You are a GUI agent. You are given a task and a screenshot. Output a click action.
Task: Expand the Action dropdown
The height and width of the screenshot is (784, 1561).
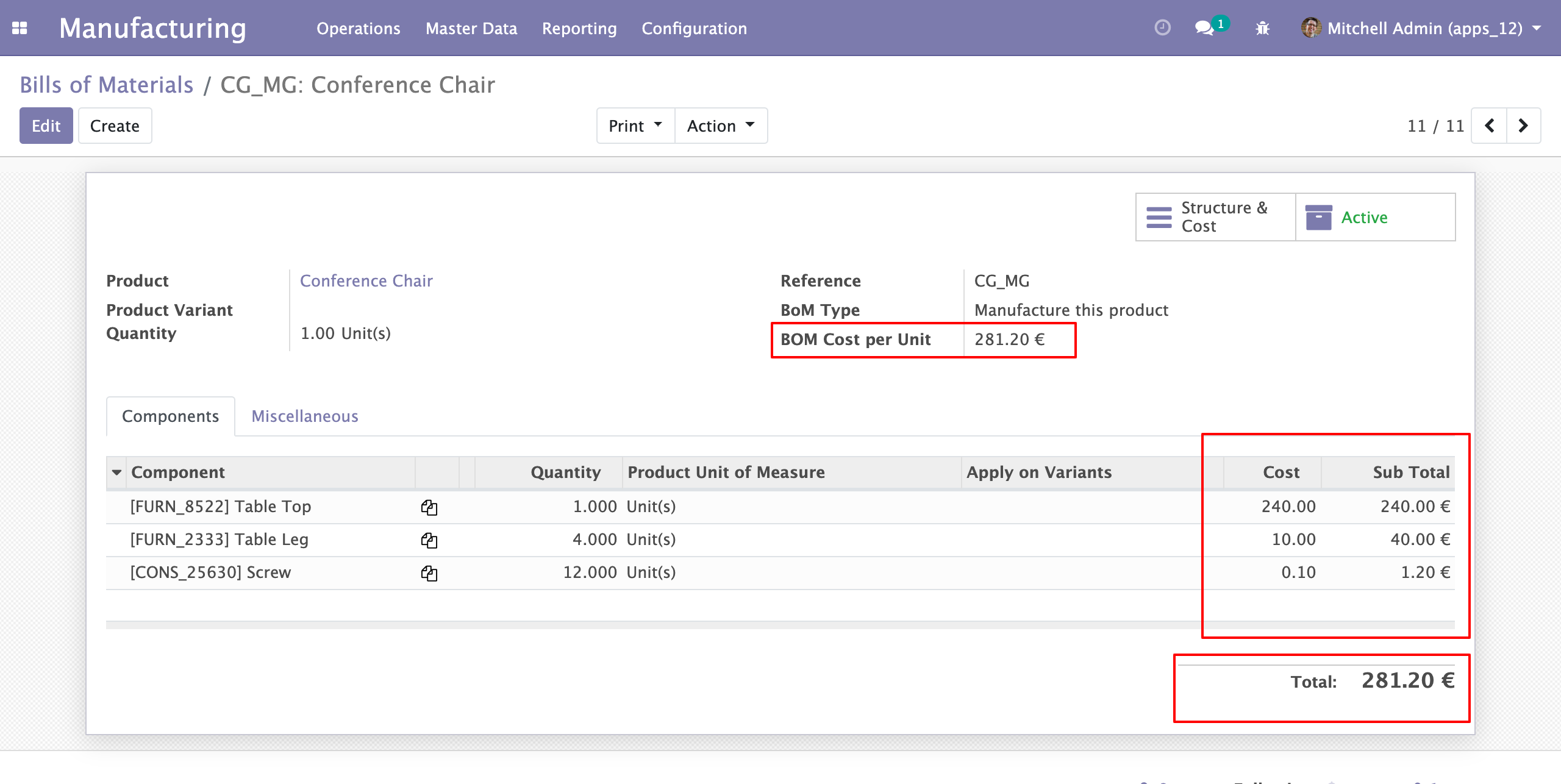pyautogui.click(x=721, y=126)
